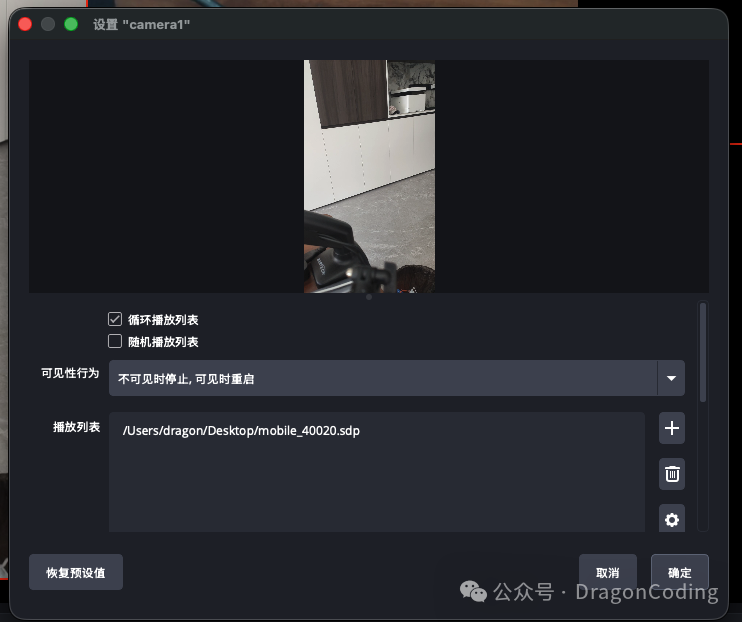Viewport: 742px width, 622px height.
Task: Open playlist entry settings via gear icon
Action: point(671,519)
